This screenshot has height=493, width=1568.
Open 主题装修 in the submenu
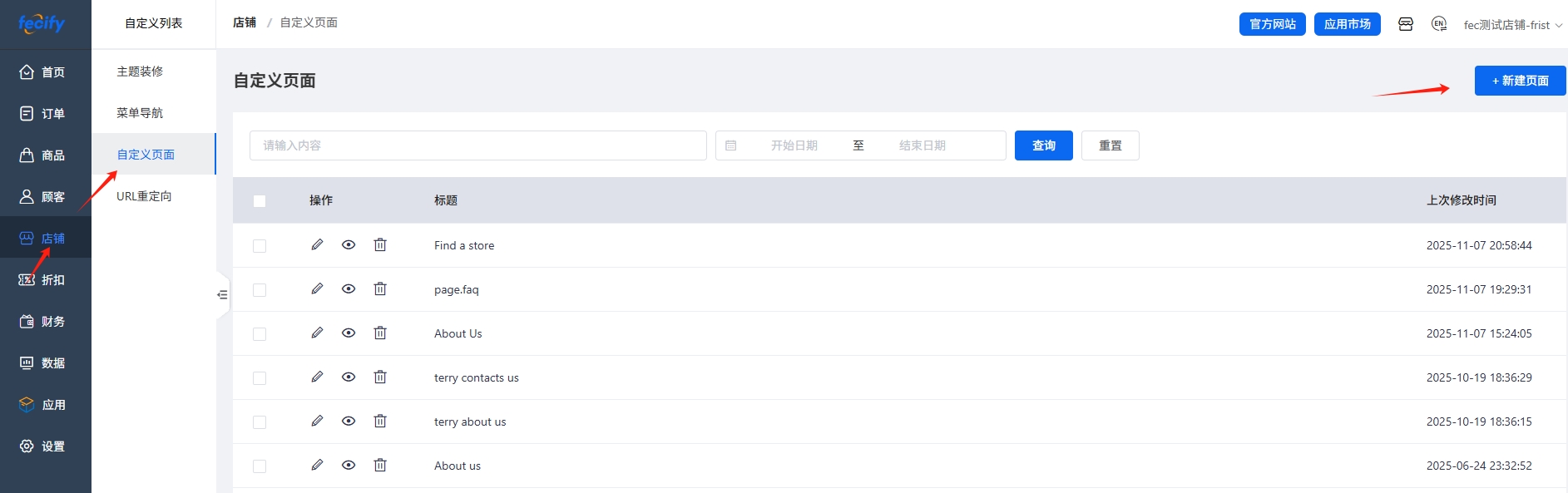(140, 71)
